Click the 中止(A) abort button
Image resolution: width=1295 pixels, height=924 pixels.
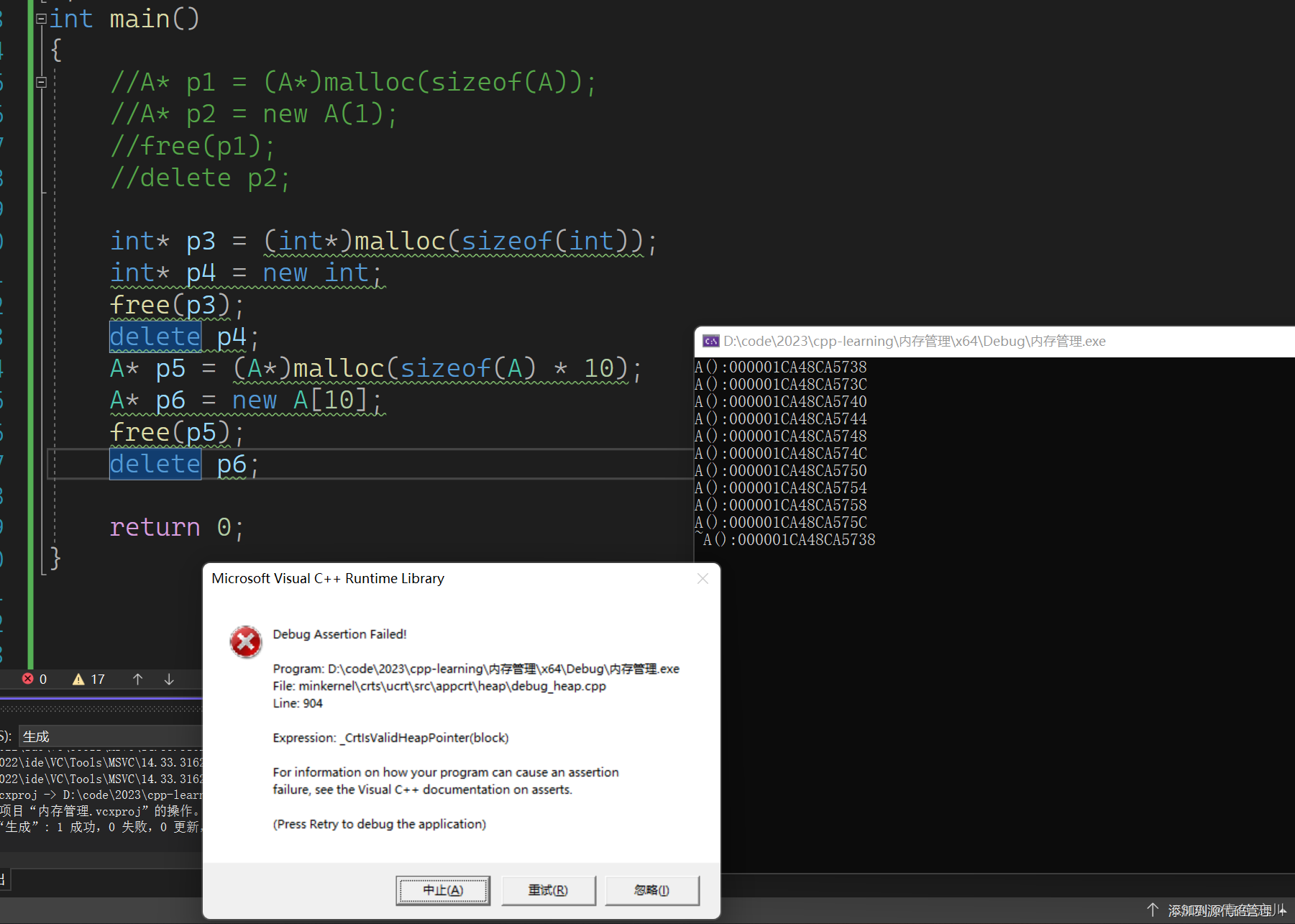click(x=443, y=890)
